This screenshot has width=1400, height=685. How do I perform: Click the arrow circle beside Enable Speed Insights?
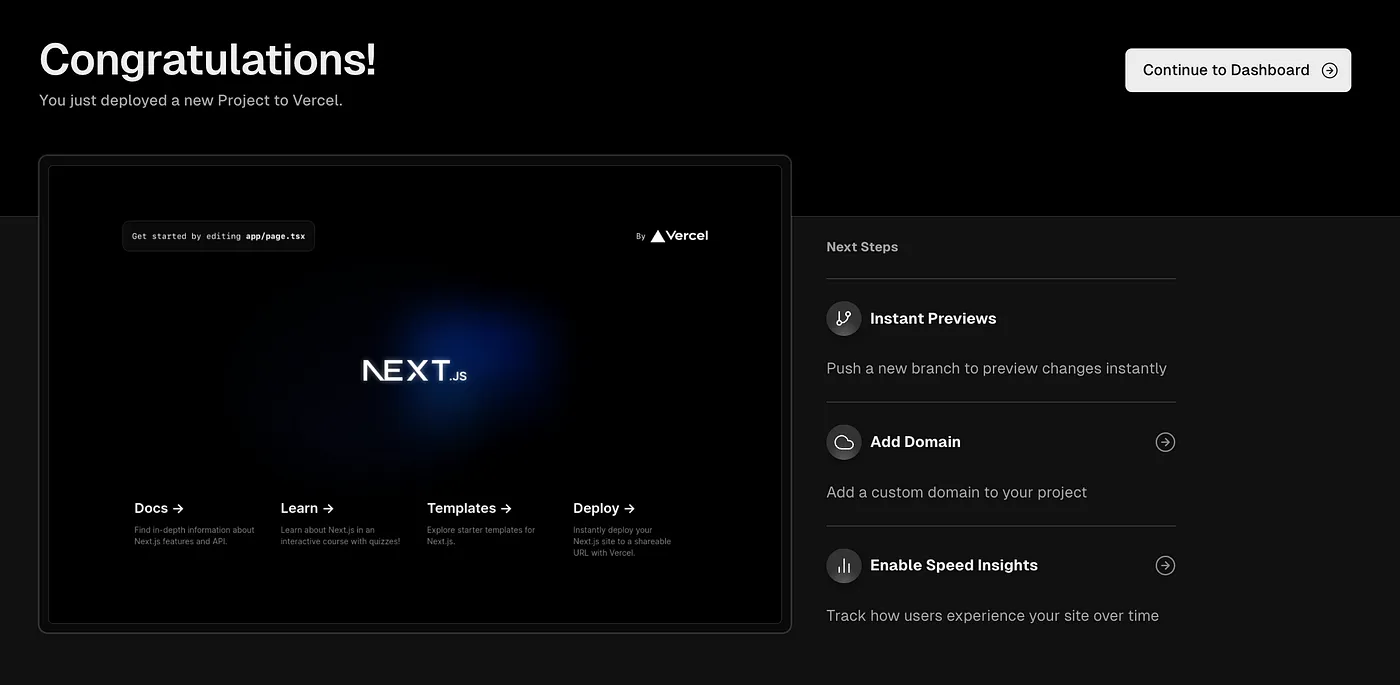[1165, 565]
